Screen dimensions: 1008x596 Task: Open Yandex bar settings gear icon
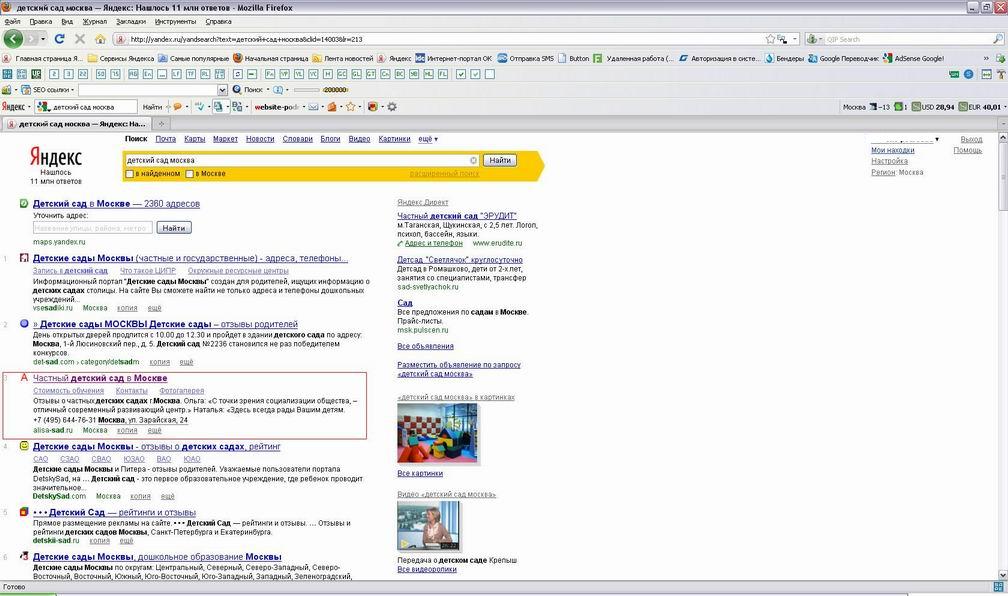click(x=392, y=107)
